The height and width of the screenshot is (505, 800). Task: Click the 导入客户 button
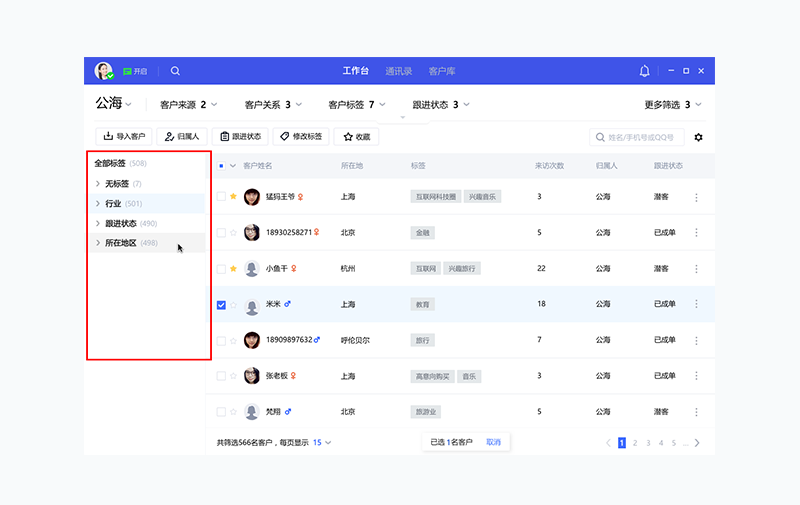point(124,137)
